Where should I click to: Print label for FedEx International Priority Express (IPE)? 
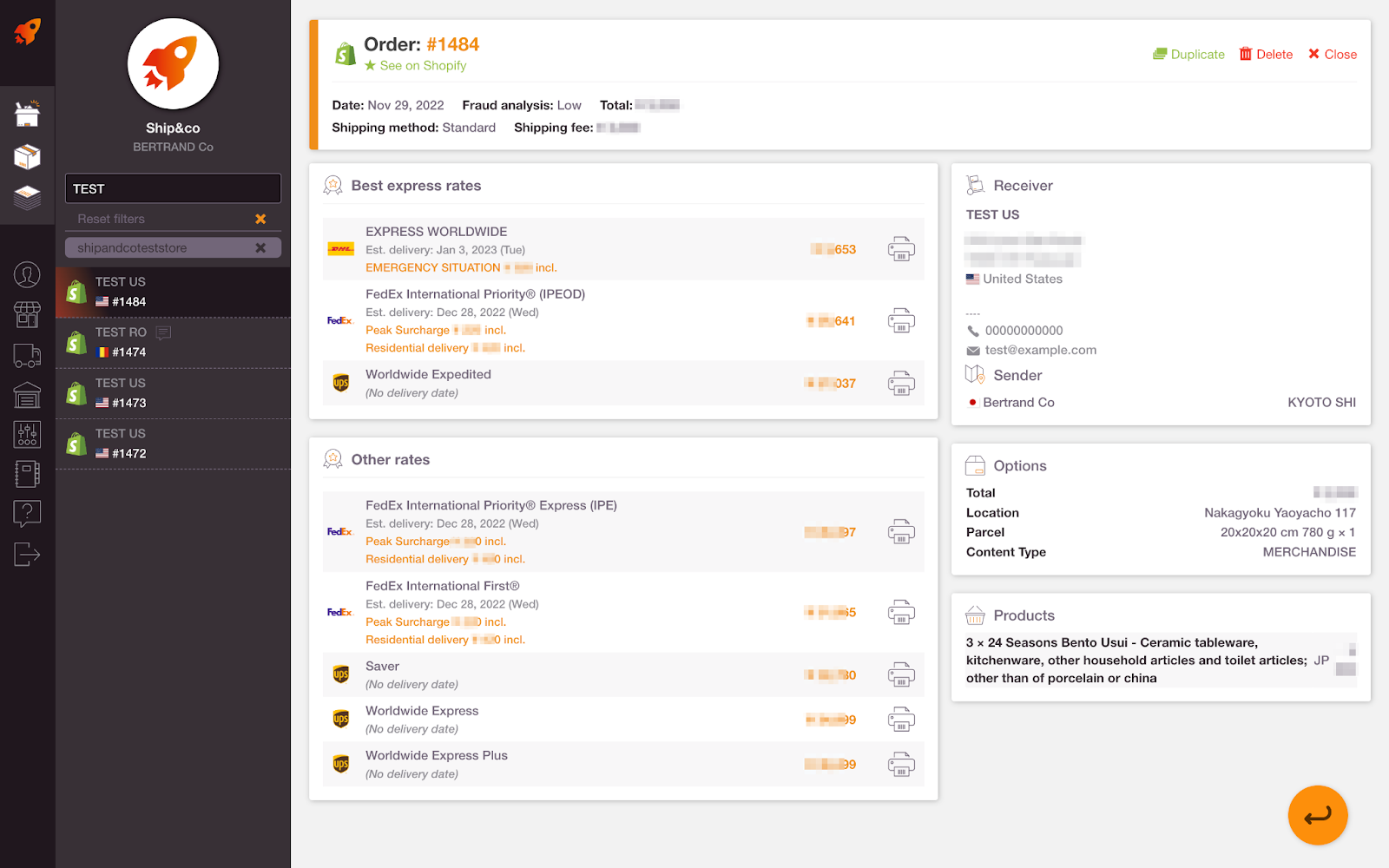[x=901, y=532]
